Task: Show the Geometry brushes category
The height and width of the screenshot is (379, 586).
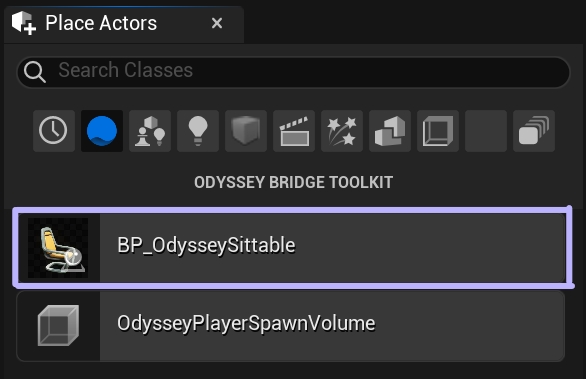Action: tap(390, 131)
